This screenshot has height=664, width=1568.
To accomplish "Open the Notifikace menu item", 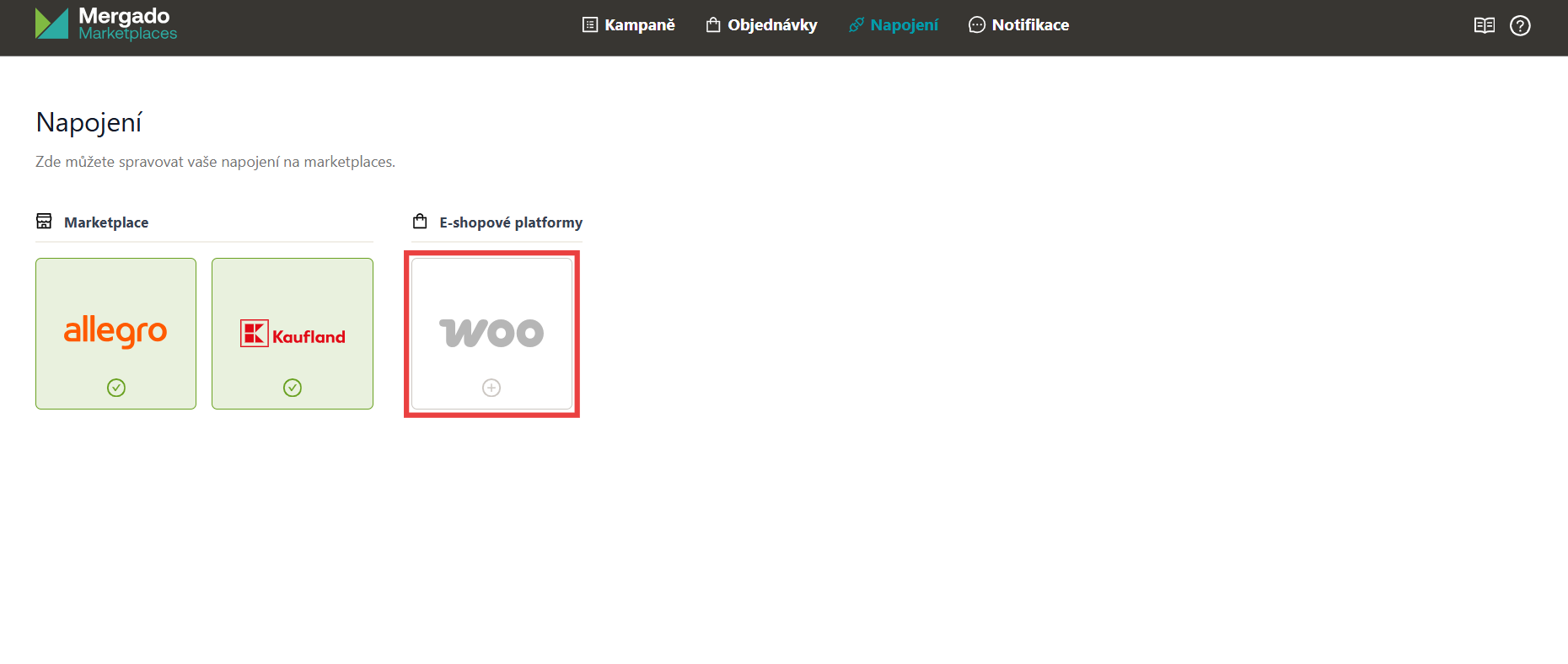I will (x=1019, y=25).
